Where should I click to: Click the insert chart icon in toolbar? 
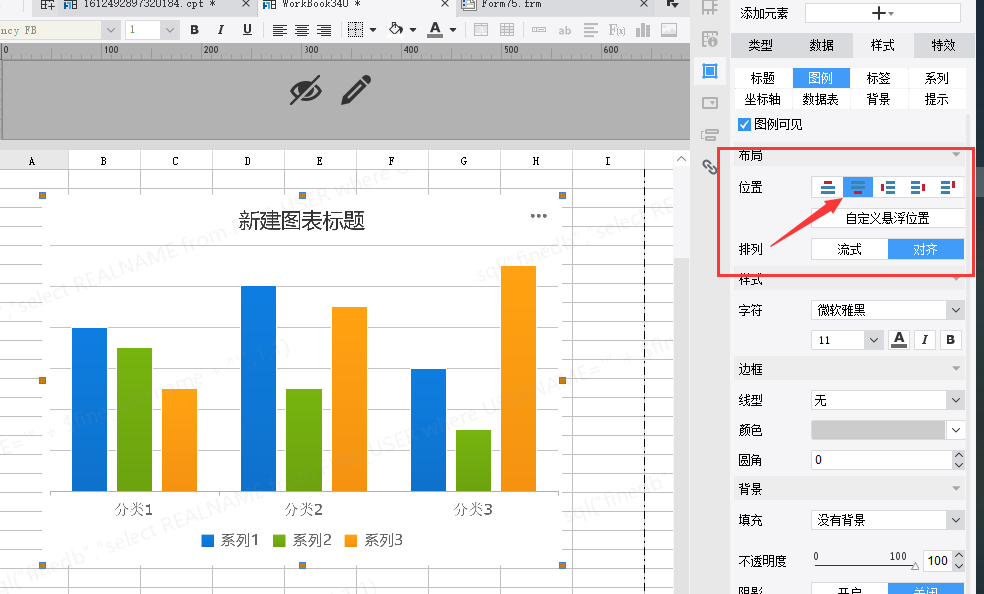pyautogui.click(x=643, y=29)
